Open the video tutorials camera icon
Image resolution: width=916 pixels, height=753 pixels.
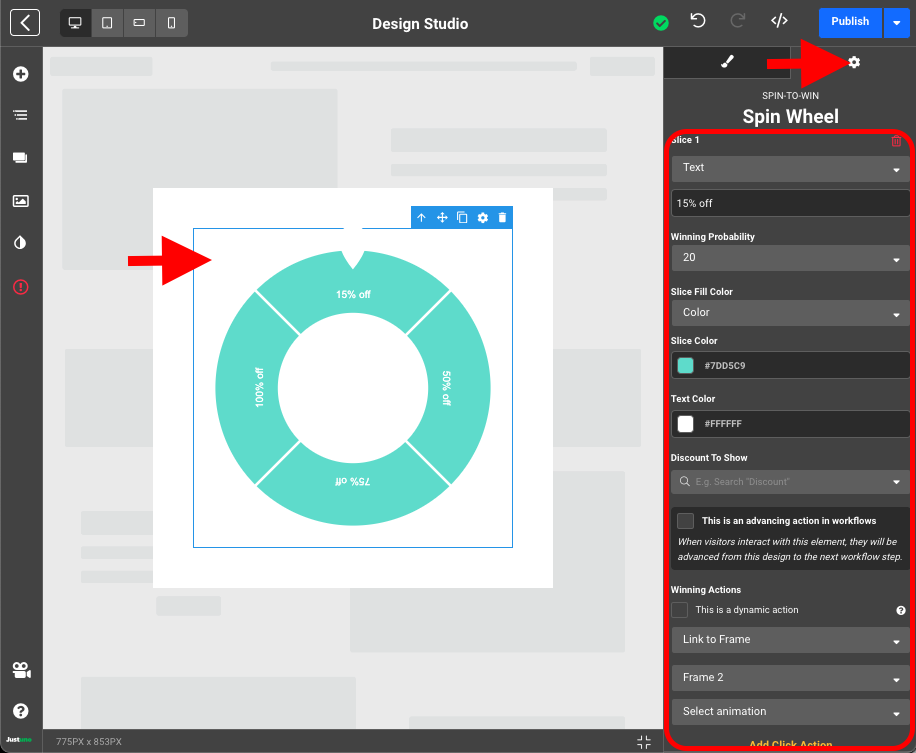tap(20, 669)
